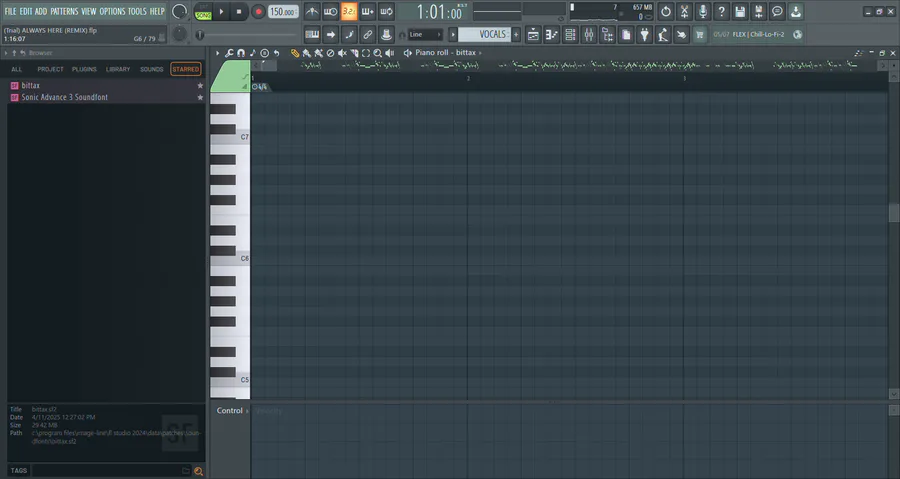The image size is (900, 479).
Task: Switch to the PLUGINS browser tab
Action: coord(84,69)
